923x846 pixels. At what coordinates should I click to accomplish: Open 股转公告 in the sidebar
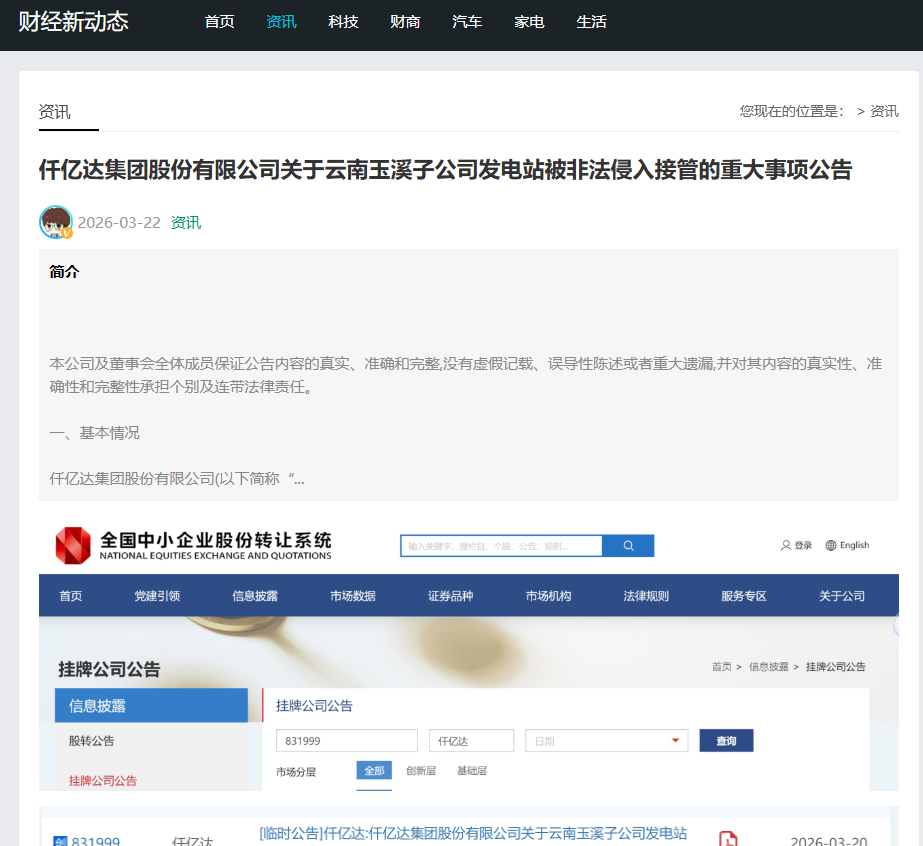[91, 741]
